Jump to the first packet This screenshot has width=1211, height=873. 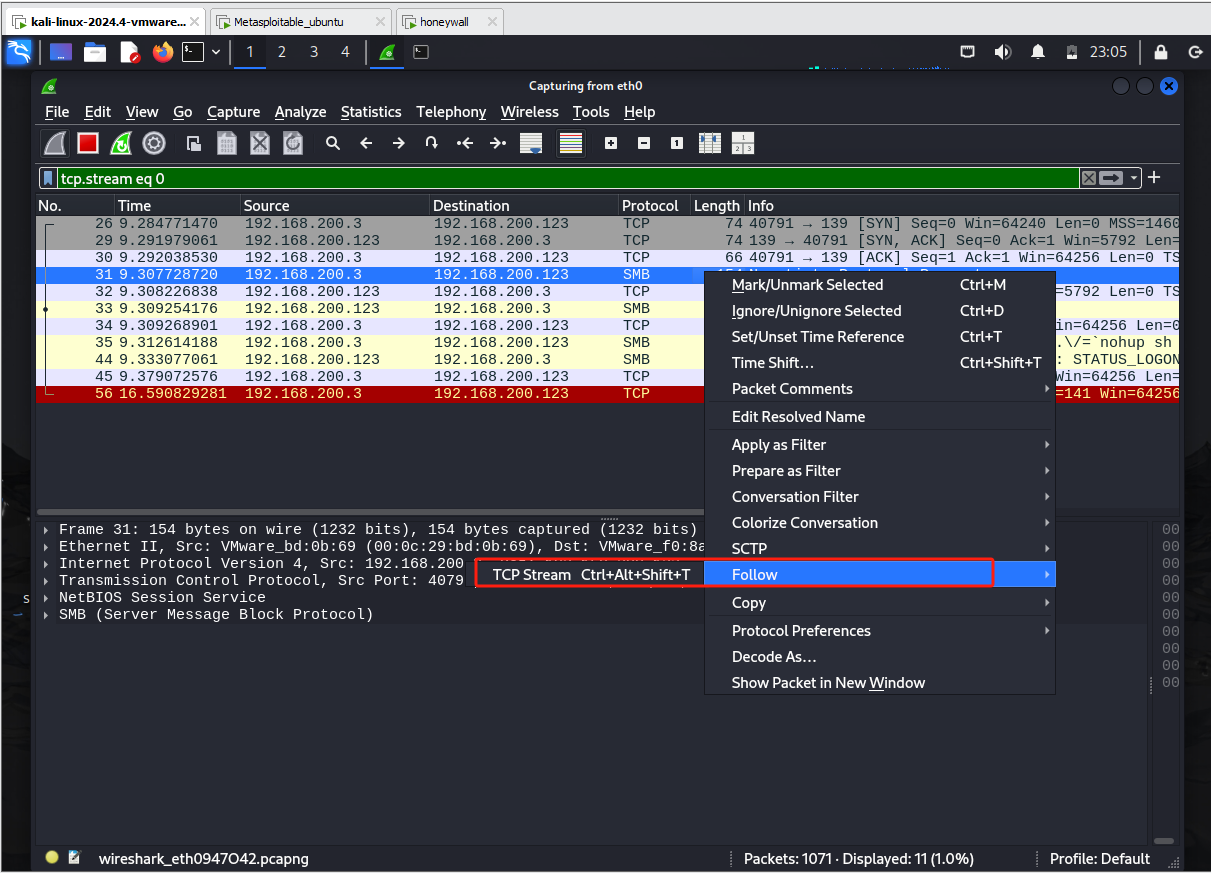pos(465,143)
